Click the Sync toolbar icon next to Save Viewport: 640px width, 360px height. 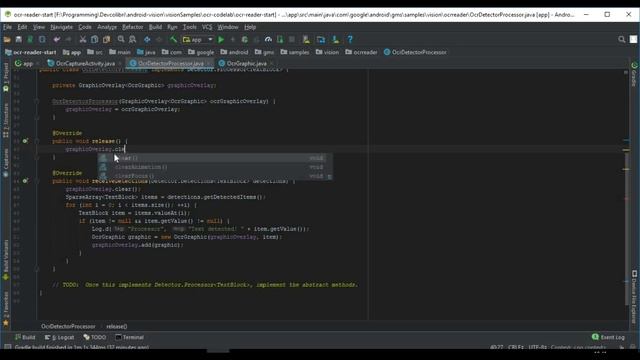pos(30,40)
